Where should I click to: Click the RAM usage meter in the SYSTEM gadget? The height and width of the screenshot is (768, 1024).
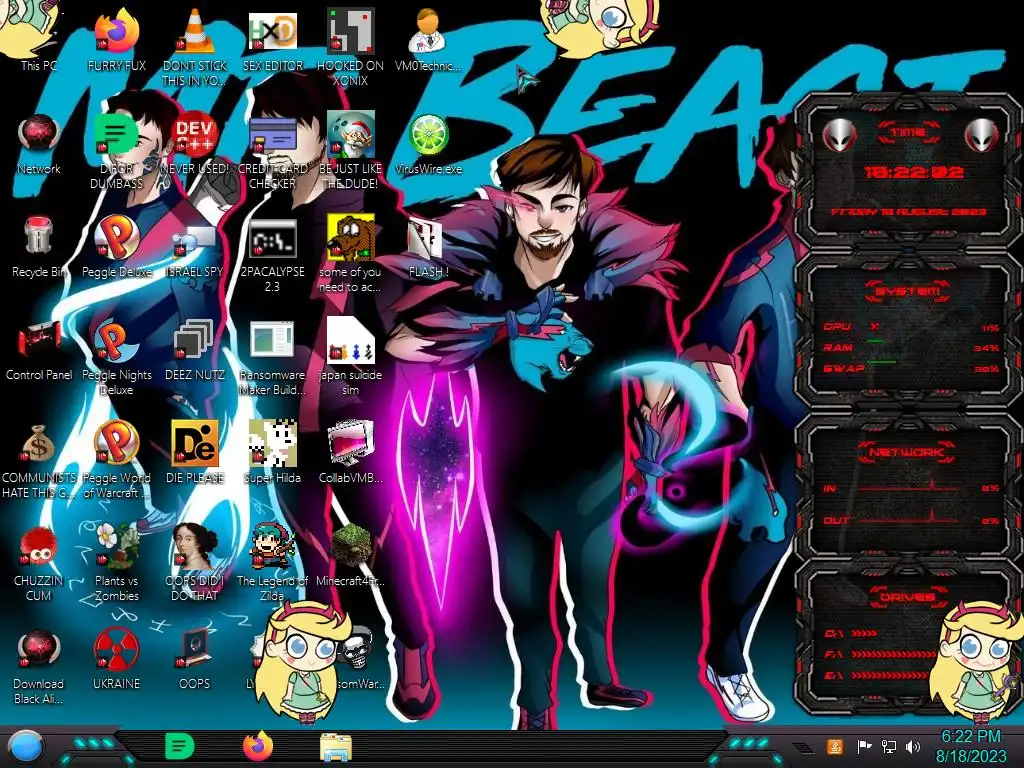pos(910,347)
